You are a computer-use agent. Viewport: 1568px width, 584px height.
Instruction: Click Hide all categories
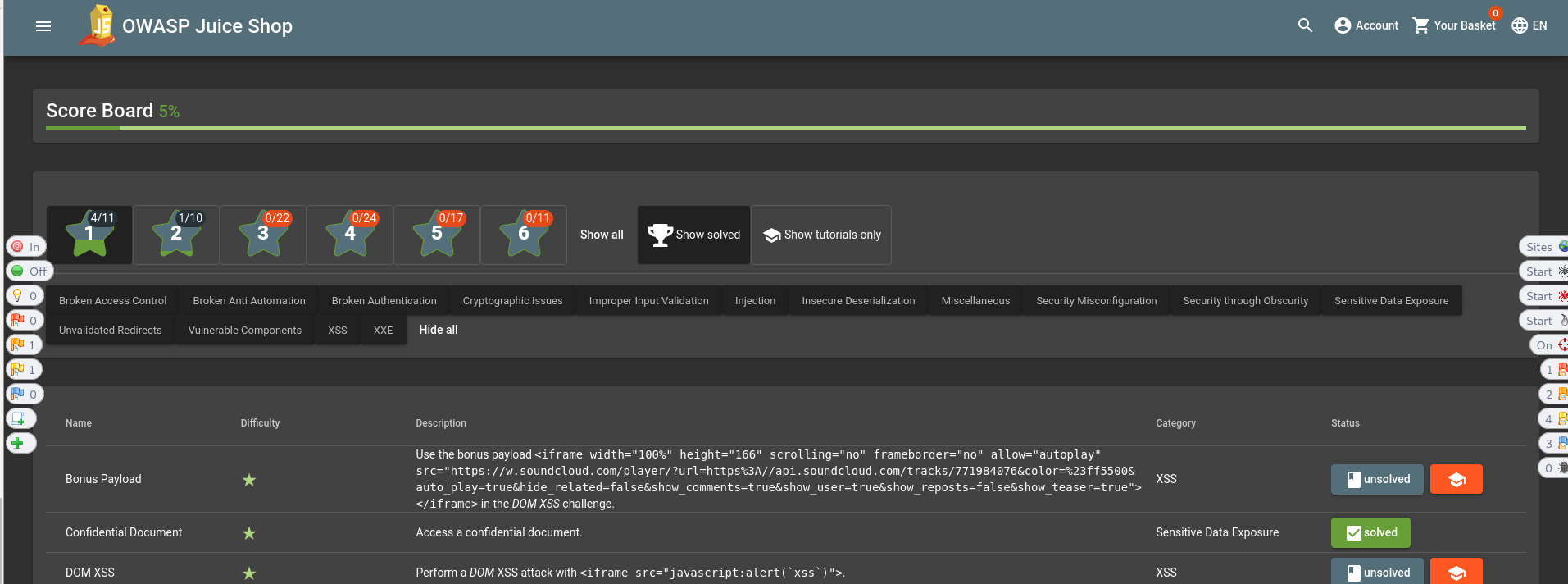[x=439, y=330]
